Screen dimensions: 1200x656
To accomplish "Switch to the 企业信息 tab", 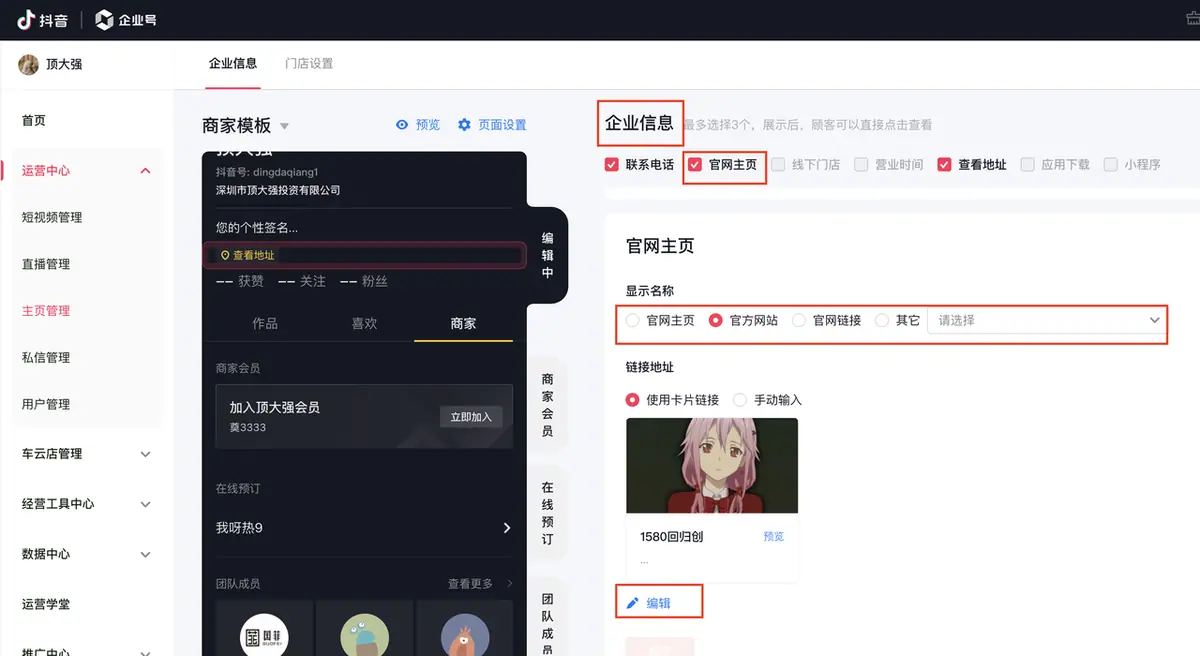I will coord(233,63).
